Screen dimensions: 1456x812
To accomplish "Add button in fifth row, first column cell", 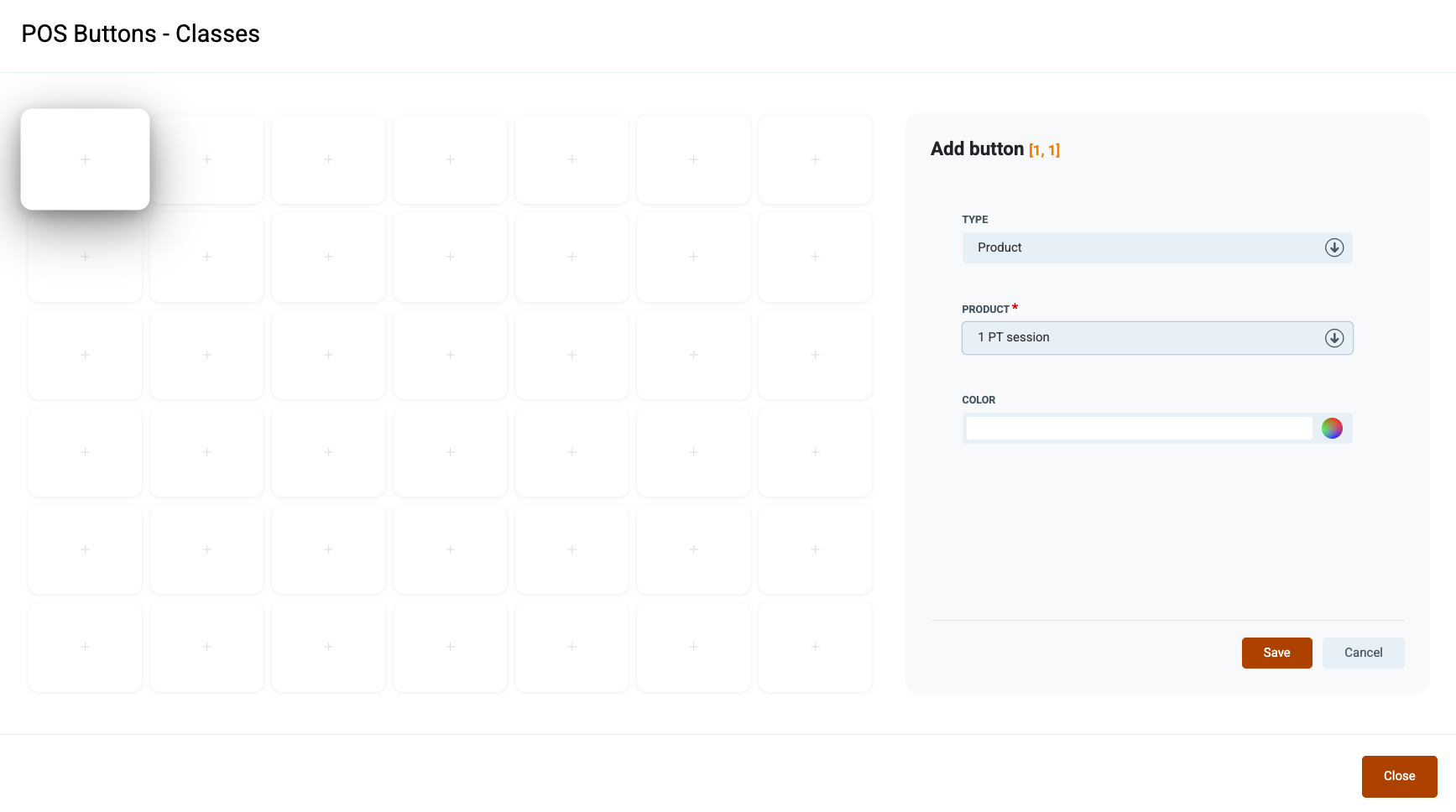I will tap(85, 549).
